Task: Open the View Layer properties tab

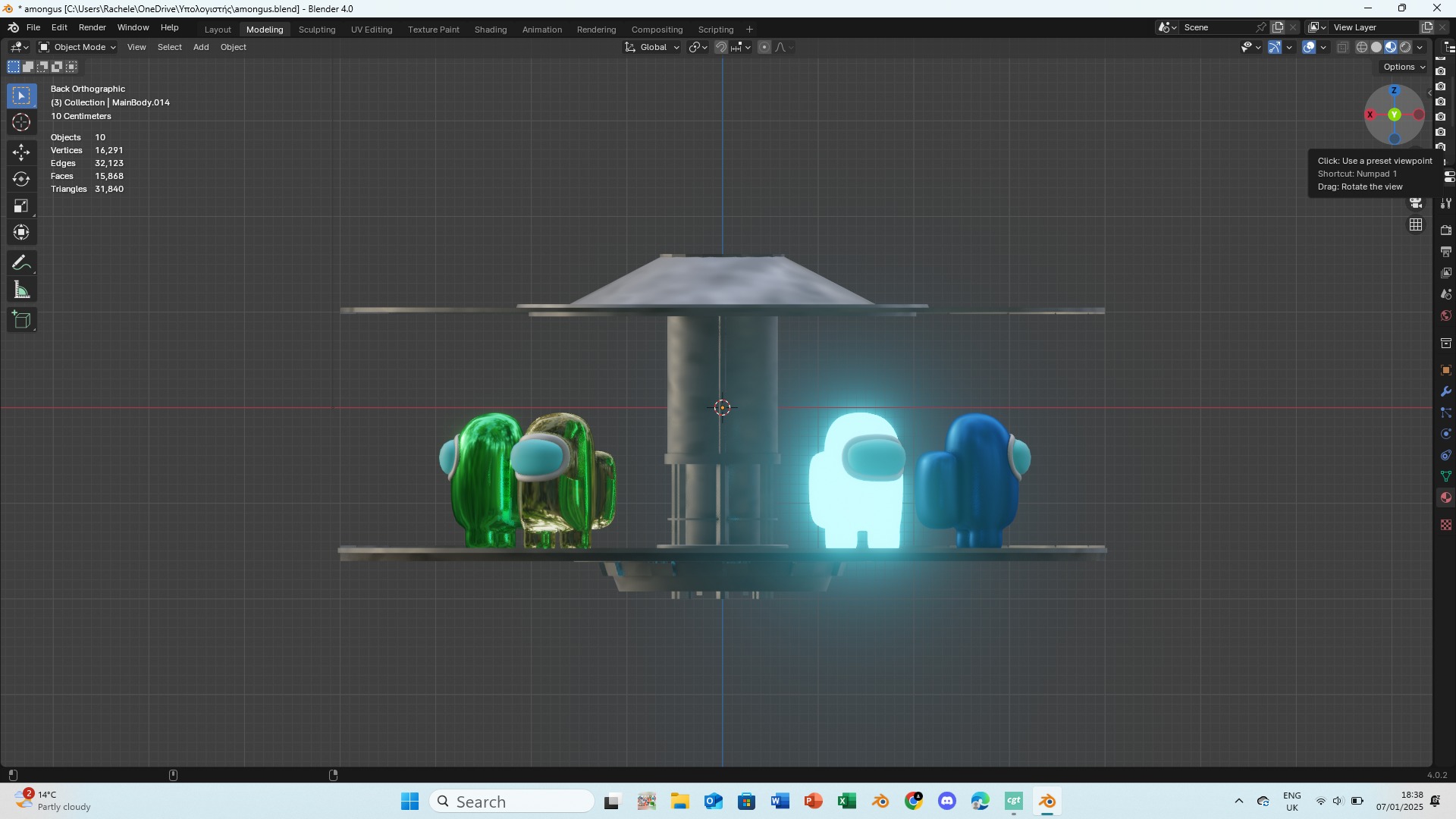Action: [x=1446, y=273]
